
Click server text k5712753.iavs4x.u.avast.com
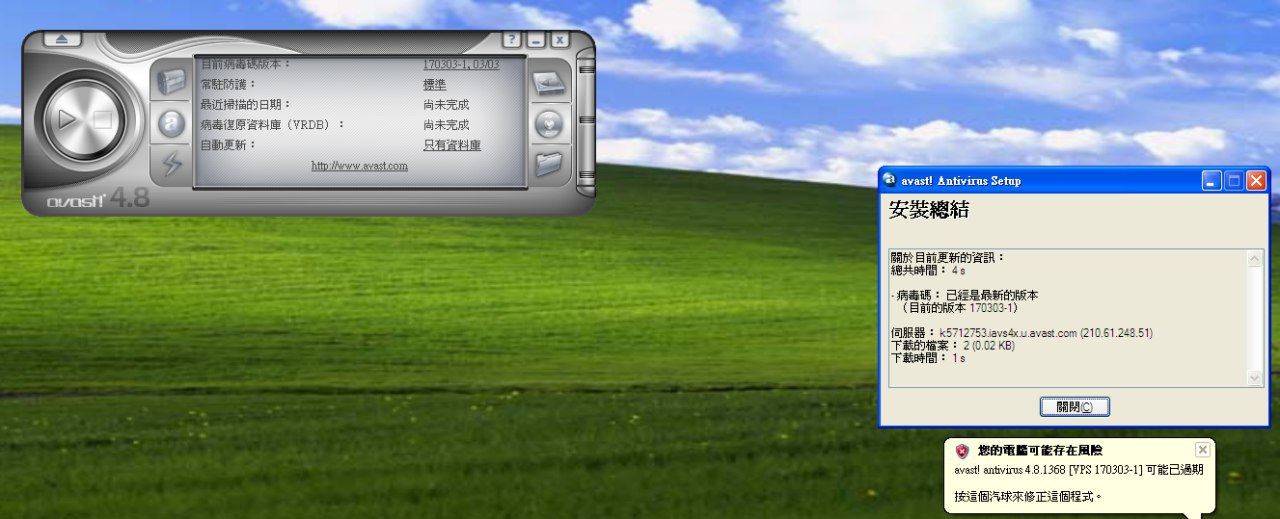(1007, 333)
